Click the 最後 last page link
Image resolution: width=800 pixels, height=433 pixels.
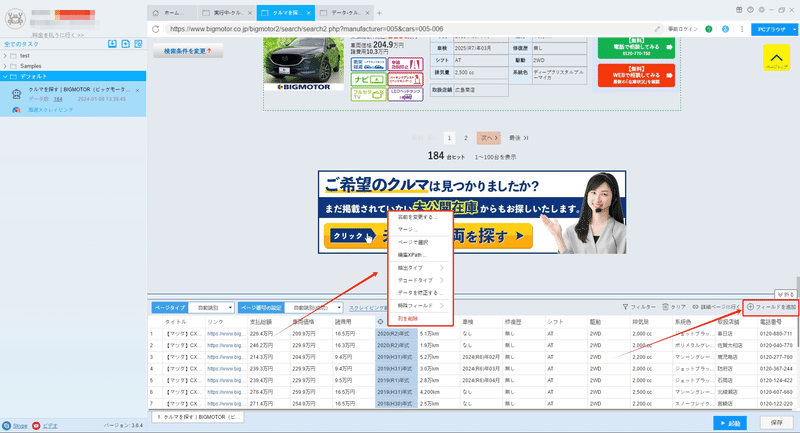pos(519,138)
